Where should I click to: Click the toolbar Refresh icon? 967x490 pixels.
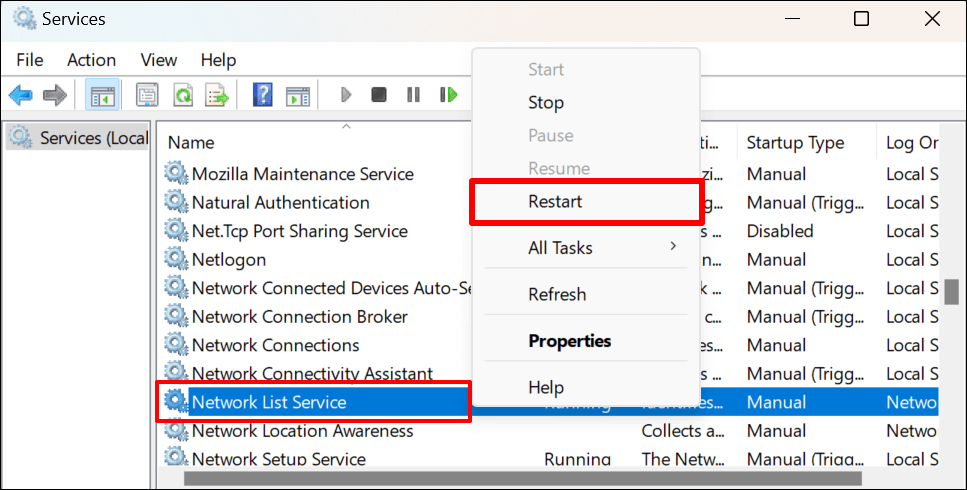183,95
